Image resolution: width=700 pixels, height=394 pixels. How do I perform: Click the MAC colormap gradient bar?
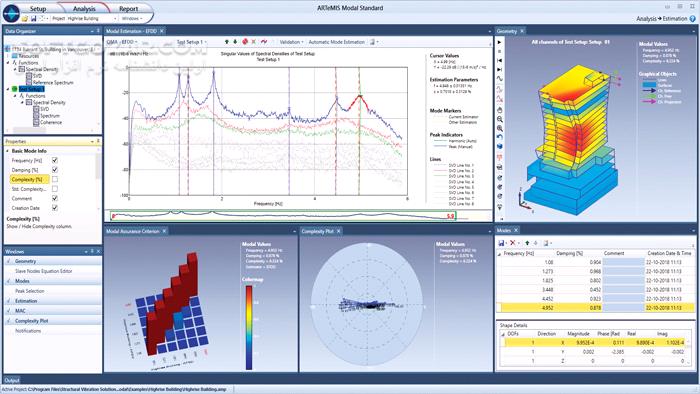(x=249, y=328)
